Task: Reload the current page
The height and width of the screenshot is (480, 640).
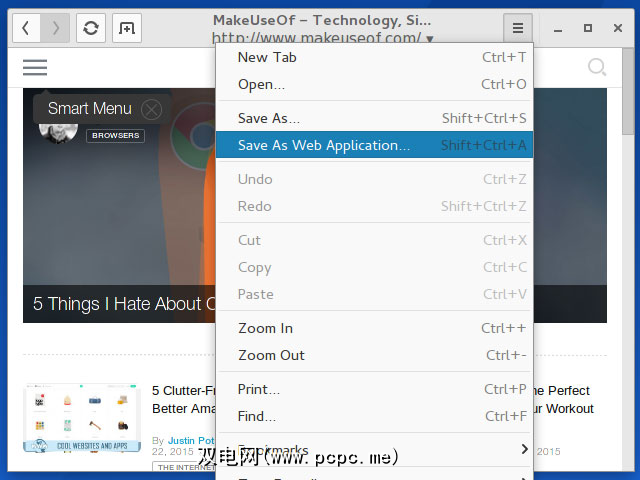Action: pos(91,28)
